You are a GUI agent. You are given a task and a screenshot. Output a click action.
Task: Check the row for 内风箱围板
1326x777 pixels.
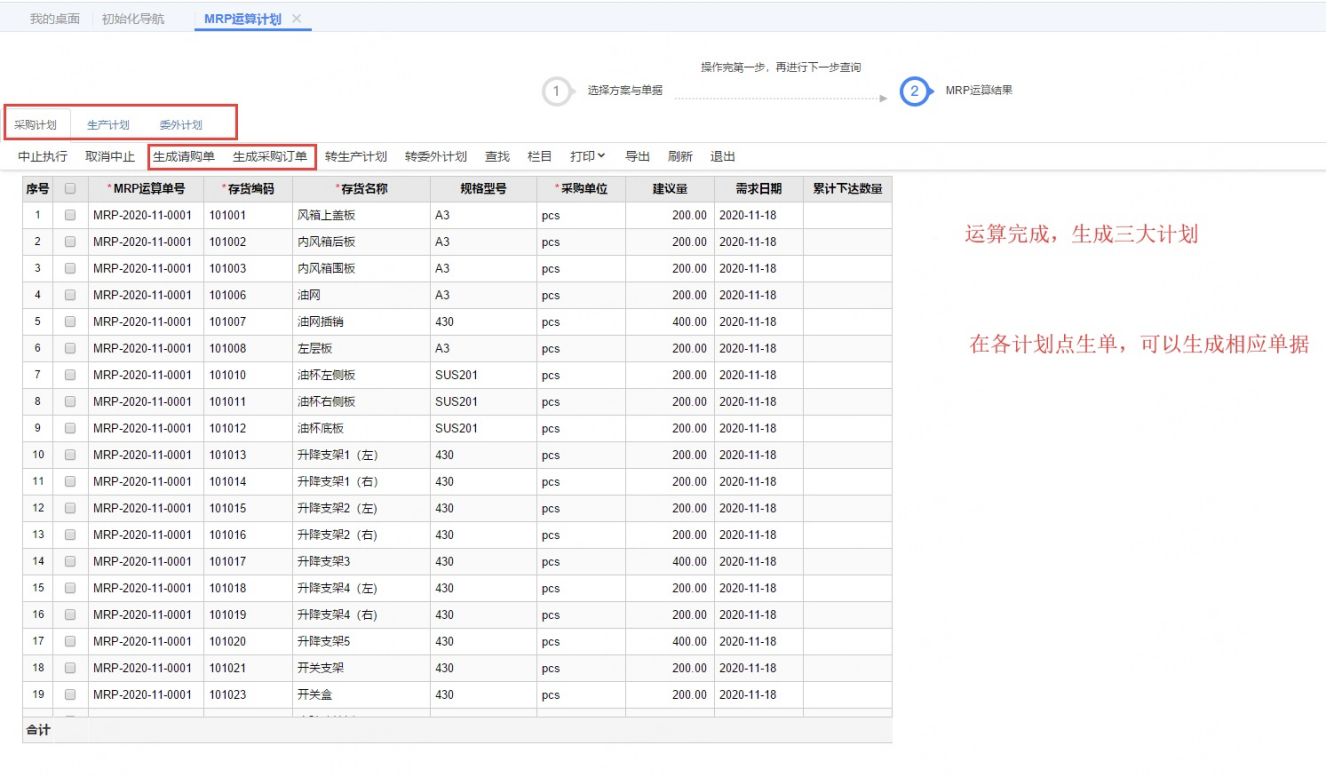coord(70,268)
